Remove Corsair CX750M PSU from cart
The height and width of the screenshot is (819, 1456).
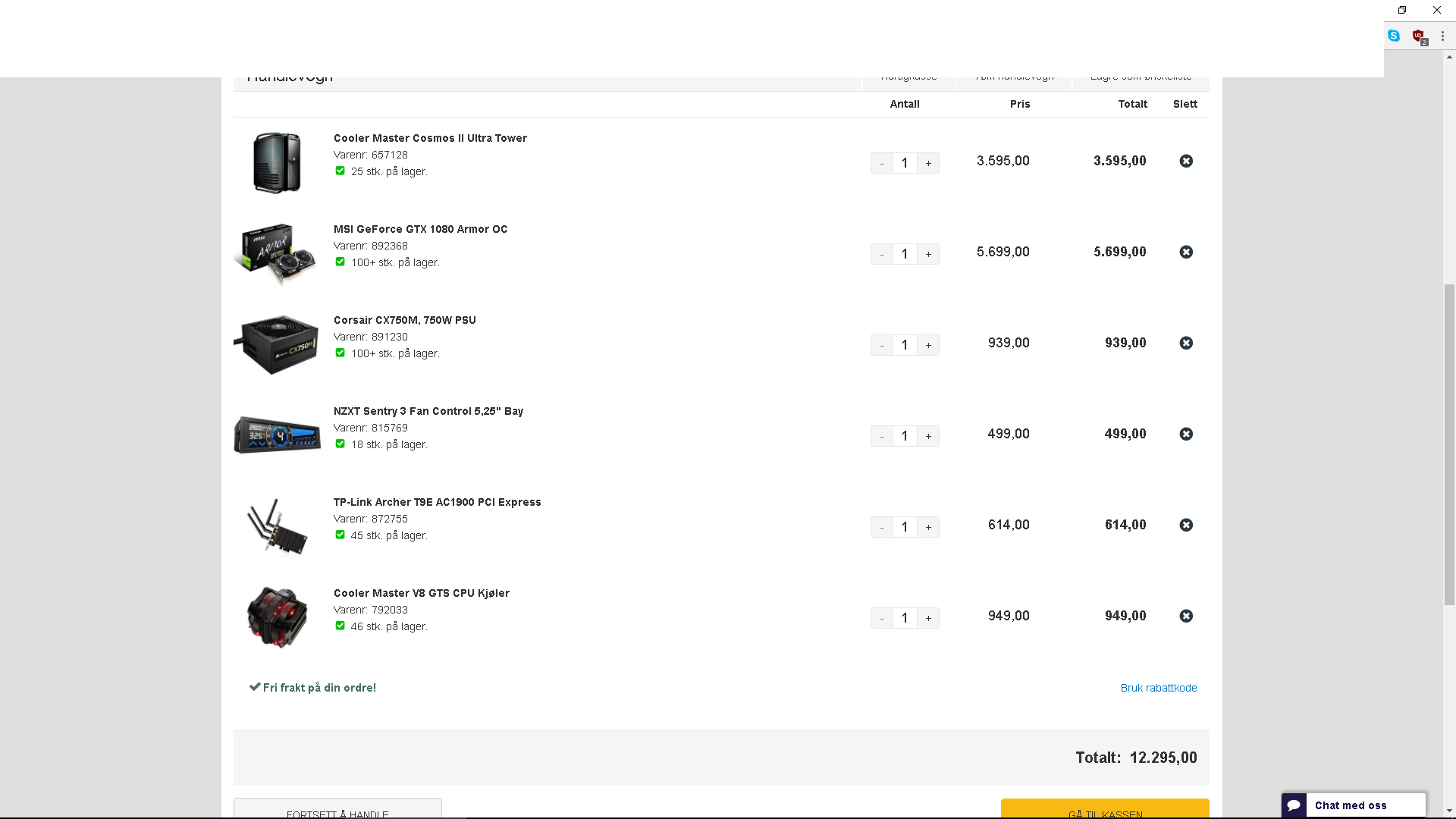point(1186,343)
